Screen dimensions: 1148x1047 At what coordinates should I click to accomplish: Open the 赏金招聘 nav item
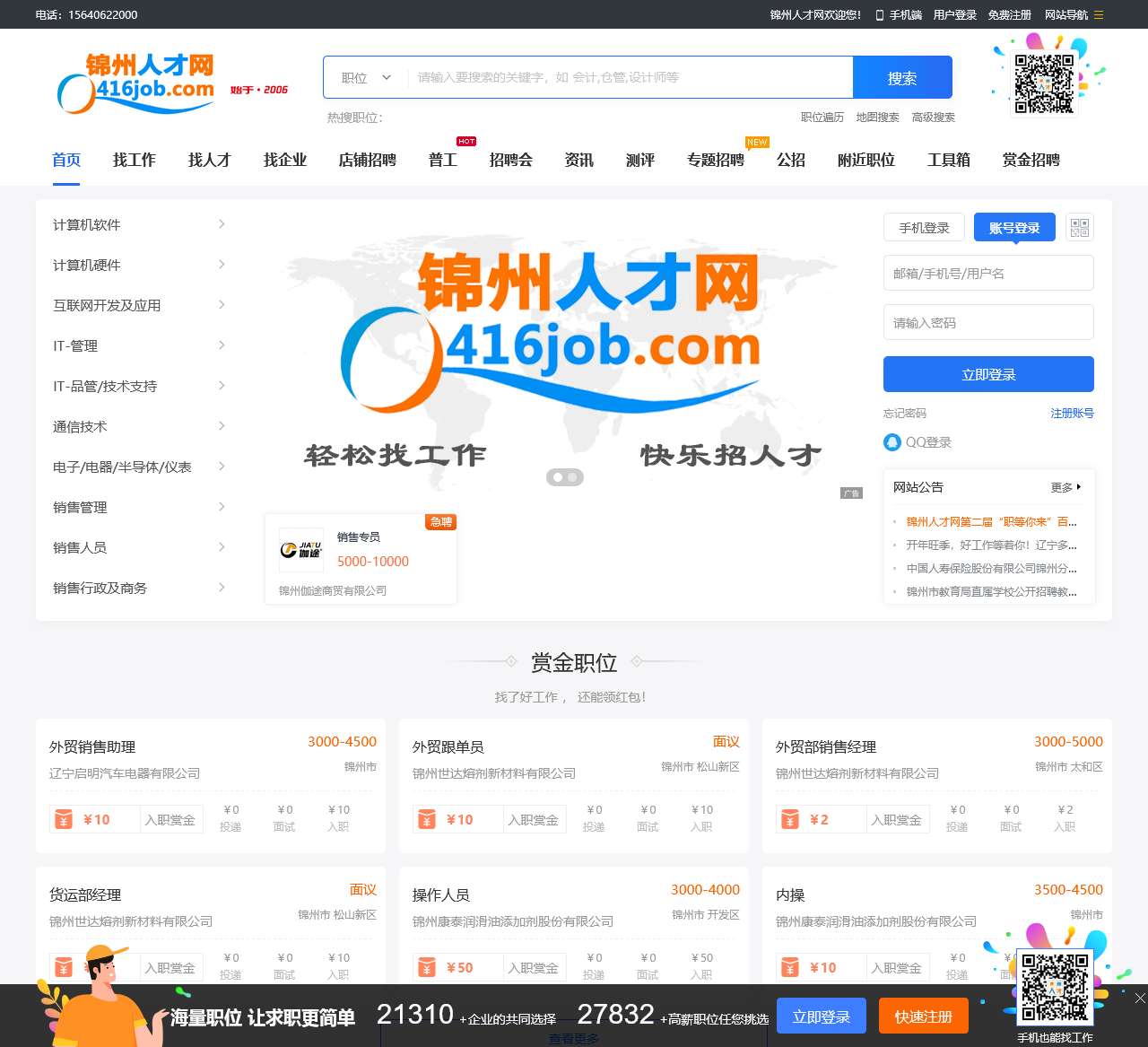[1031, 160]
